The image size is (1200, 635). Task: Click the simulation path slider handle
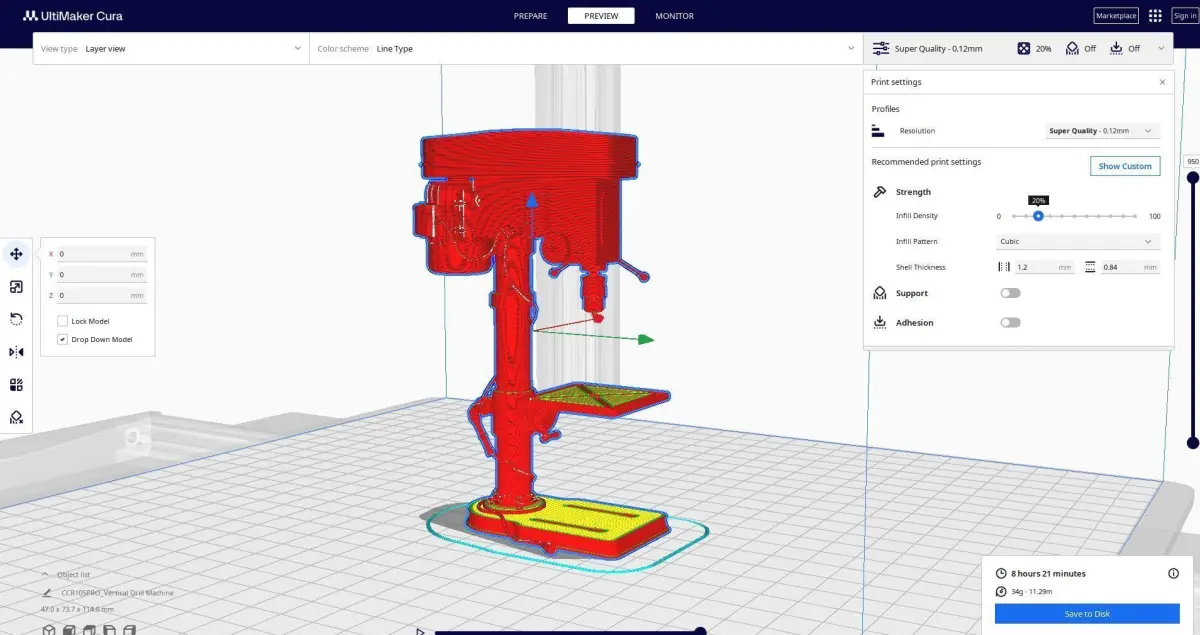click(700, 631)
